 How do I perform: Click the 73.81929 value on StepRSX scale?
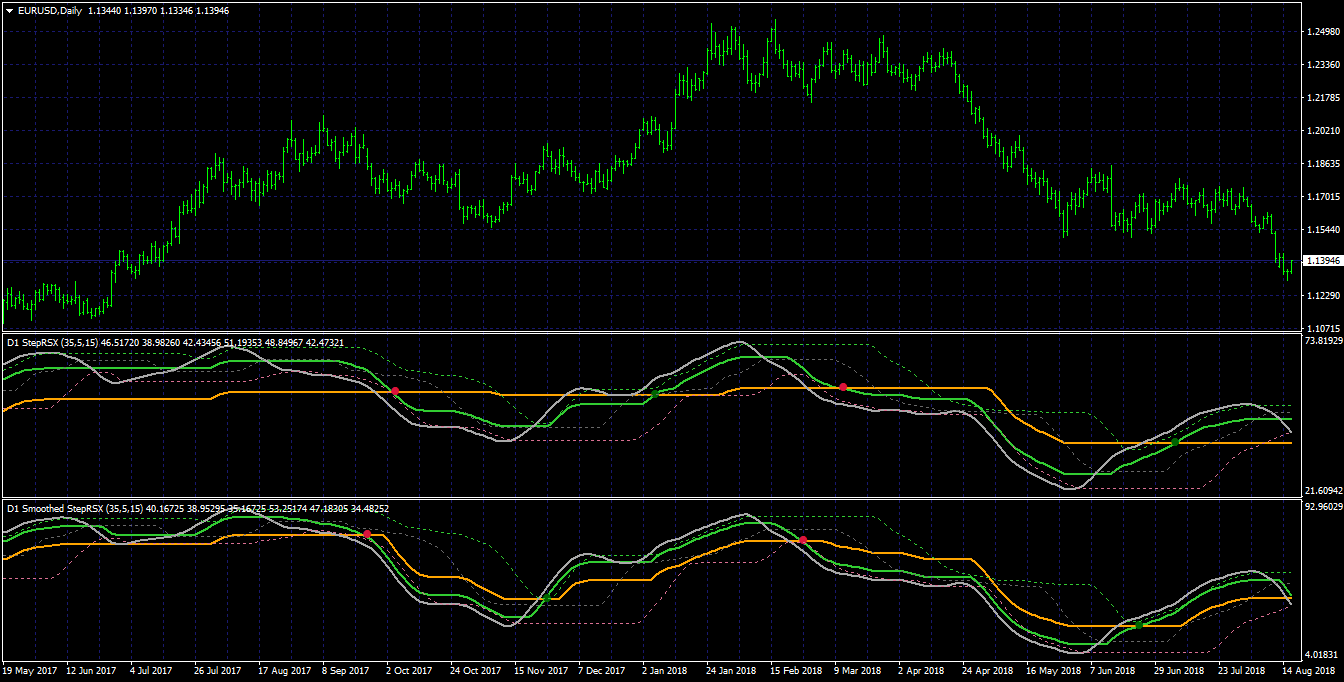point(1323,341)
